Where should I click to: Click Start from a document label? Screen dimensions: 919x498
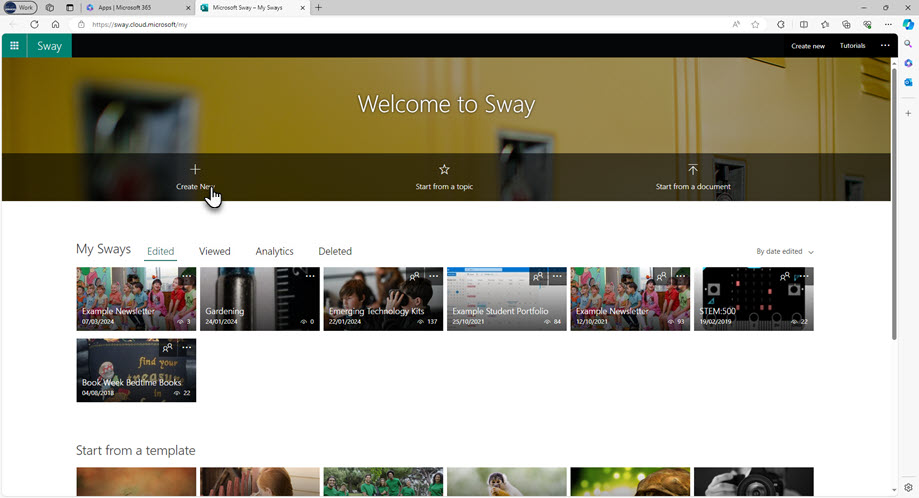coord(693,186)
